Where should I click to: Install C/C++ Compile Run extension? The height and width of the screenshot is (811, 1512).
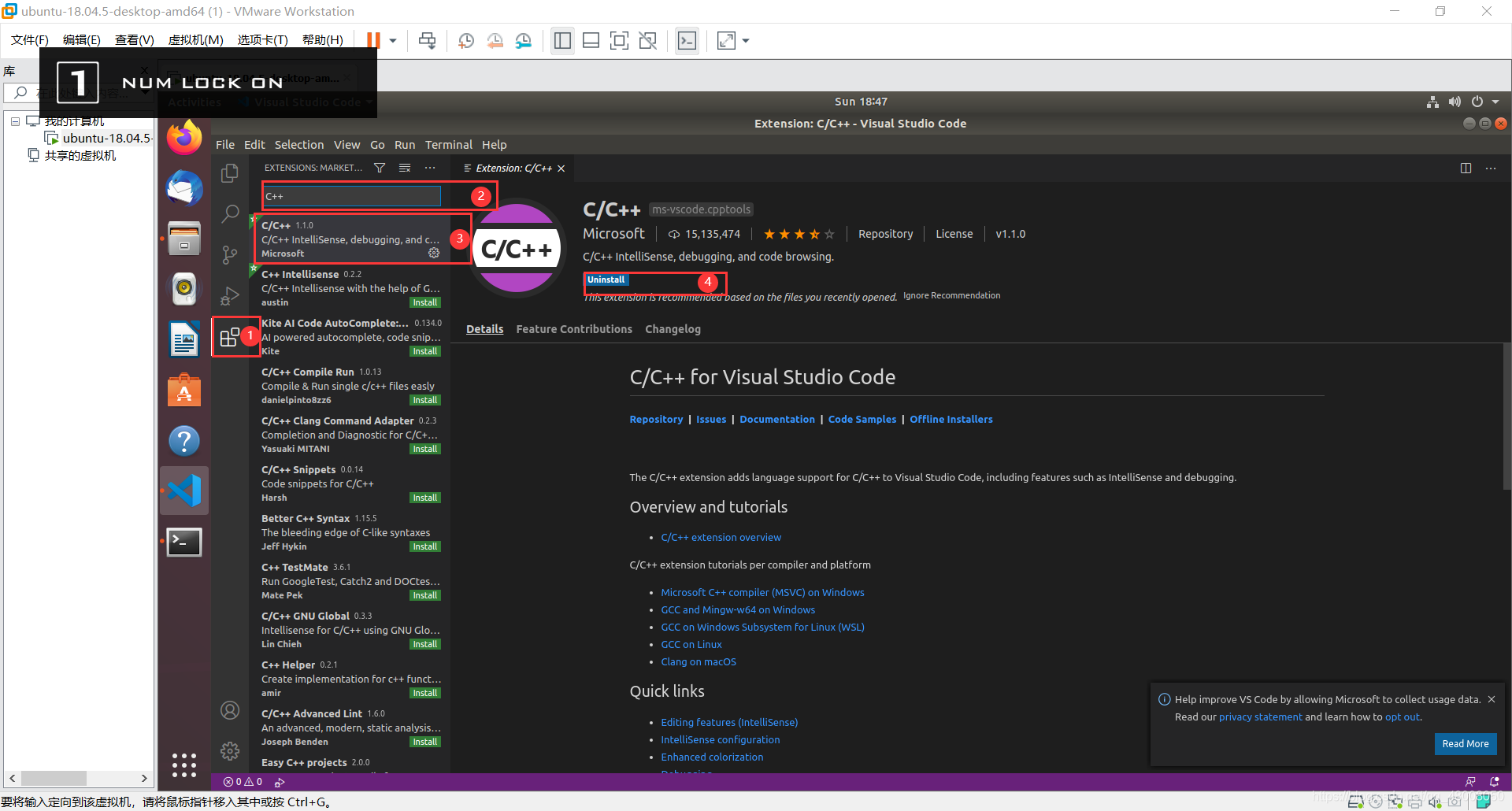425,400
